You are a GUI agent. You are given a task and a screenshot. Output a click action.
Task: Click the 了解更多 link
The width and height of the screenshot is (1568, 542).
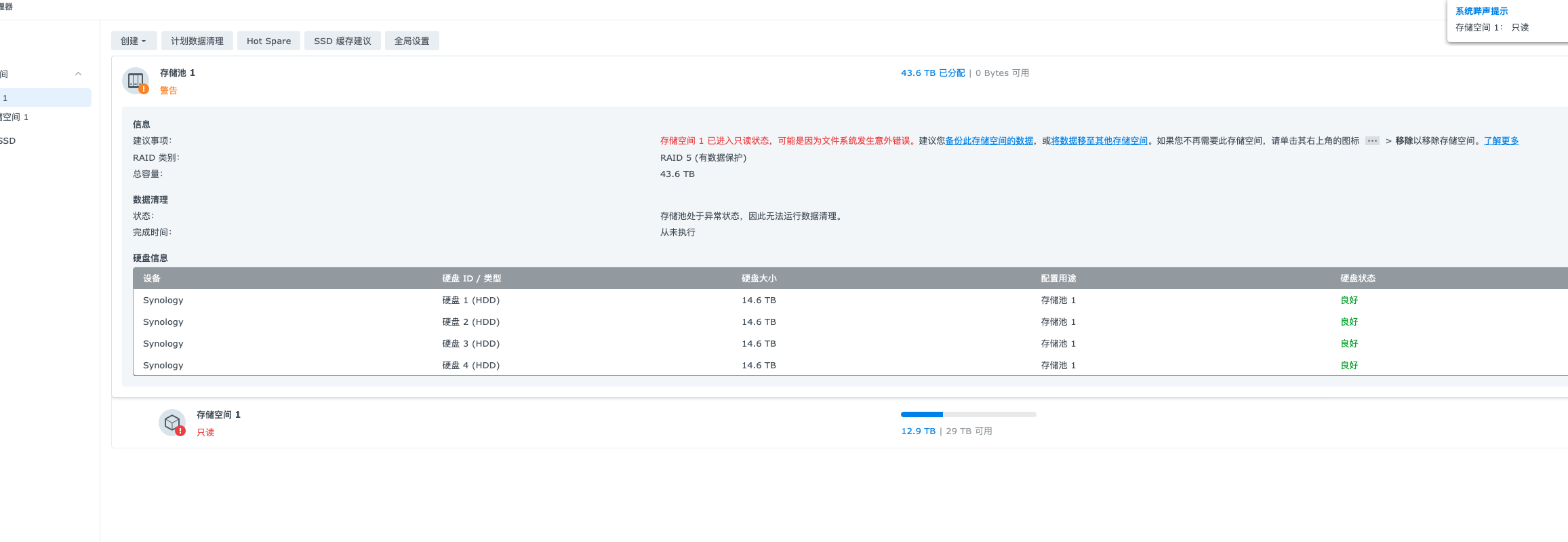pyautogui.click(x=1501, y=141)
